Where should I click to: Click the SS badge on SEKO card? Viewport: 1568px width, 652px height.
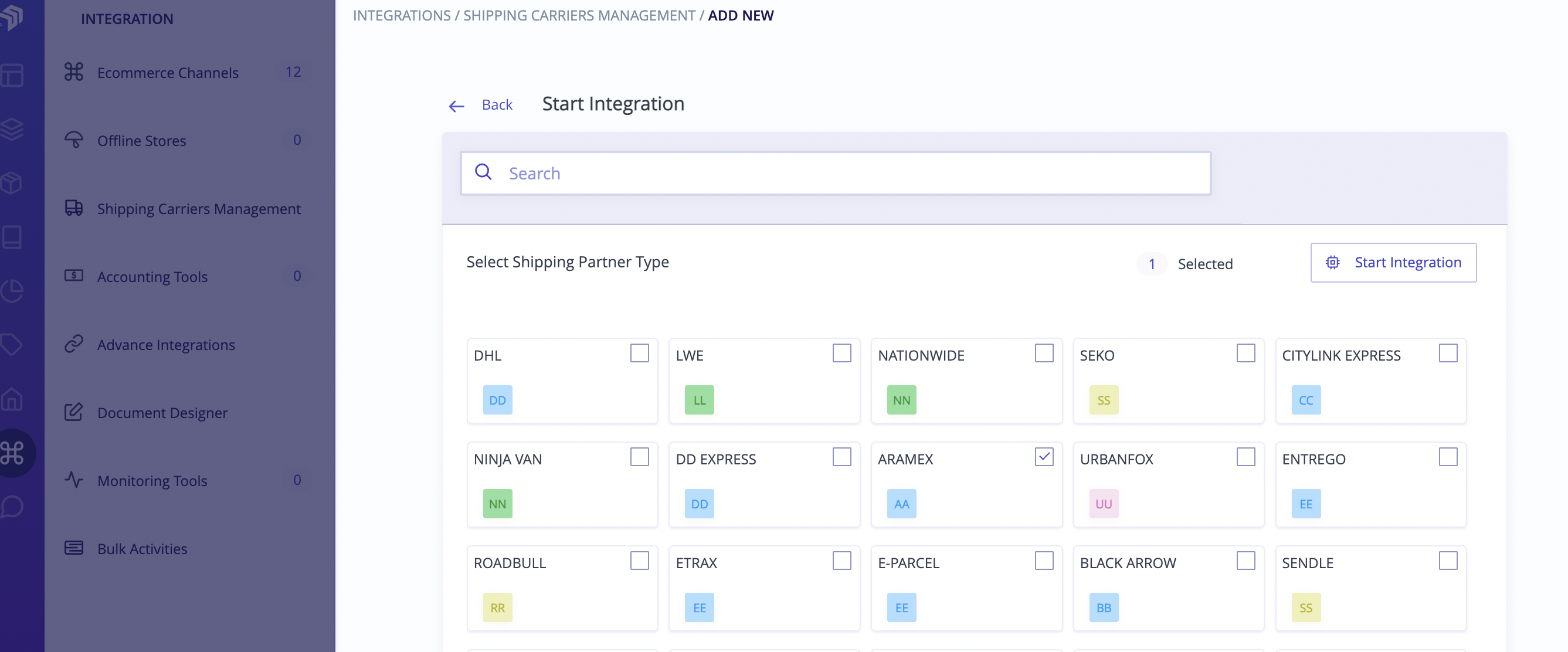point(1104,400)
